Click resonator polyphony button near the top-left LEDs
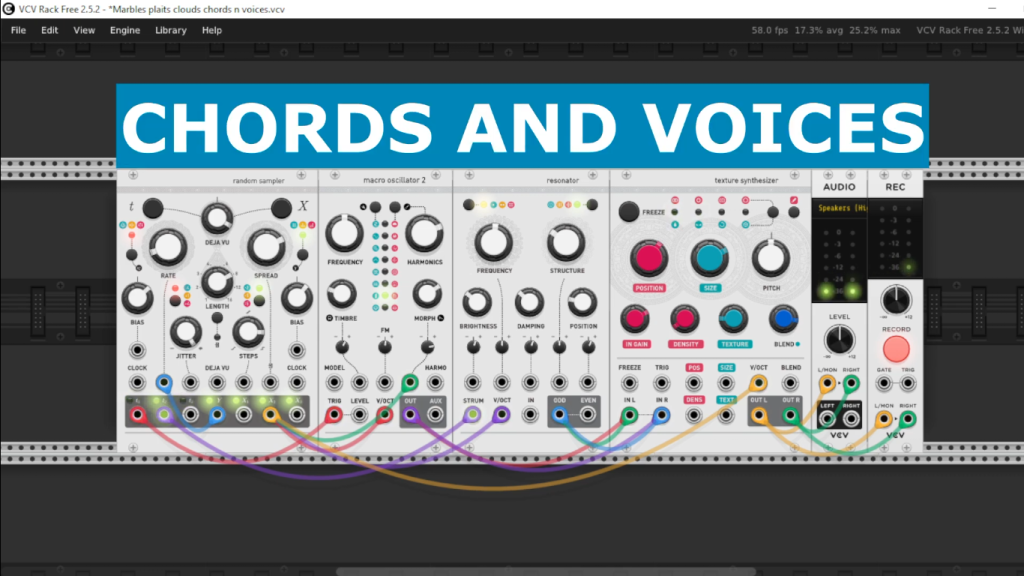Image resolution: width=1024 pixels, height=576 pixels. coord(468,205)
